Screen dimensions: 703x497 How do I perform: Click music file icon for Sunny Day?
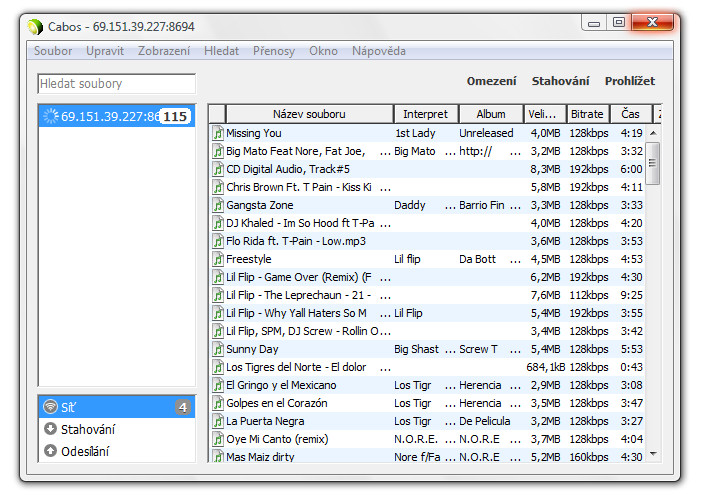[x=218, y=349]
